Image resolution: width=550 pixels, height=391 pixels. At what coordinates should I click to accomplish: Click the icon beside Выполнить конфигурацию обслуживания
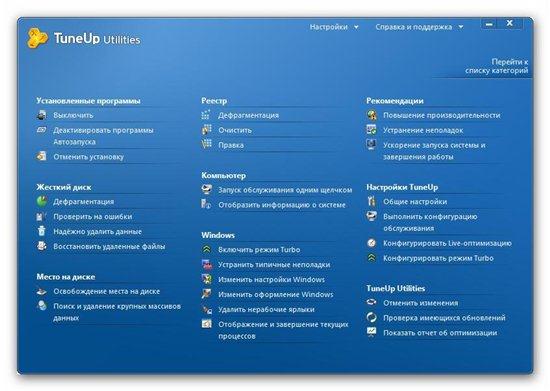pyautogui.click(x=371, y=216)
